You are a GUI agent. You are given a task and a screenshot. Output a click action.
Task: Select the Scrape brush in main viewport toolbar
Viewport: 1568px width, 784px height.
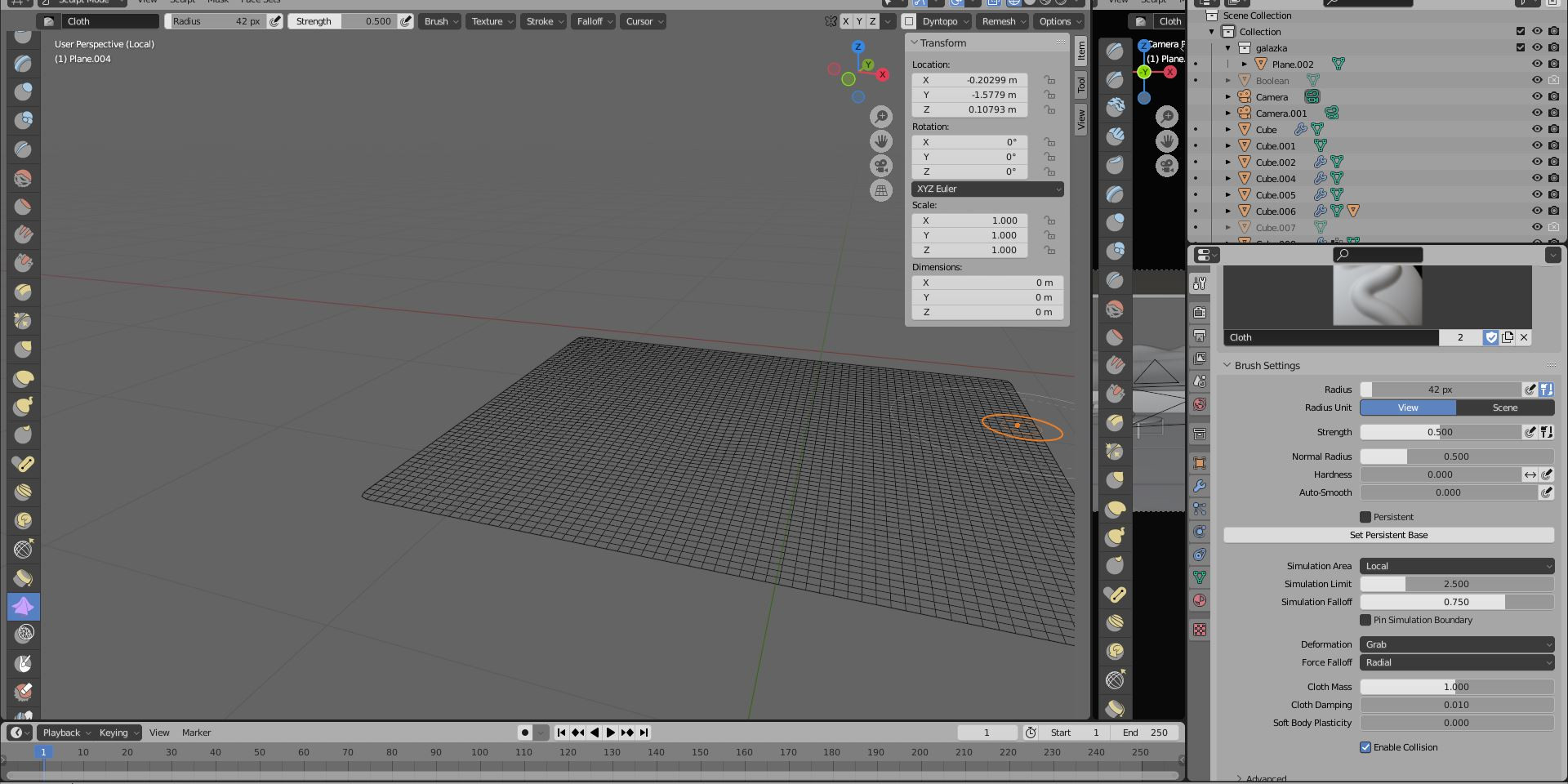pyautogui.click(x=24, y=263)
